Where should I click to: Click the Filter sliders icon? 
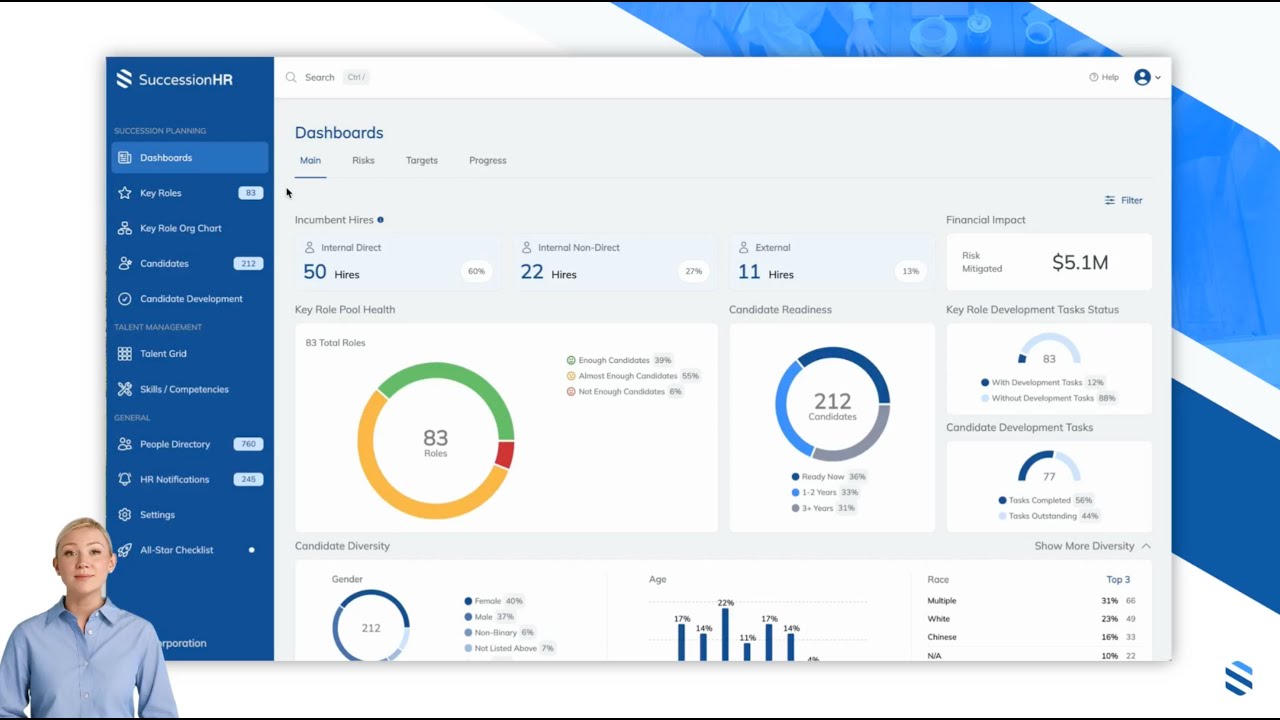point(1109,200)
